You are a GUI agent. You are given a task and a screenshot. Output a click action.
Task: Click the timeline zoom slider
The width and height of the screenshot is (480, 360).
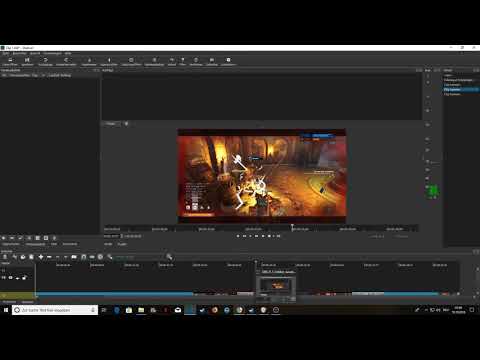pos(139,257)
